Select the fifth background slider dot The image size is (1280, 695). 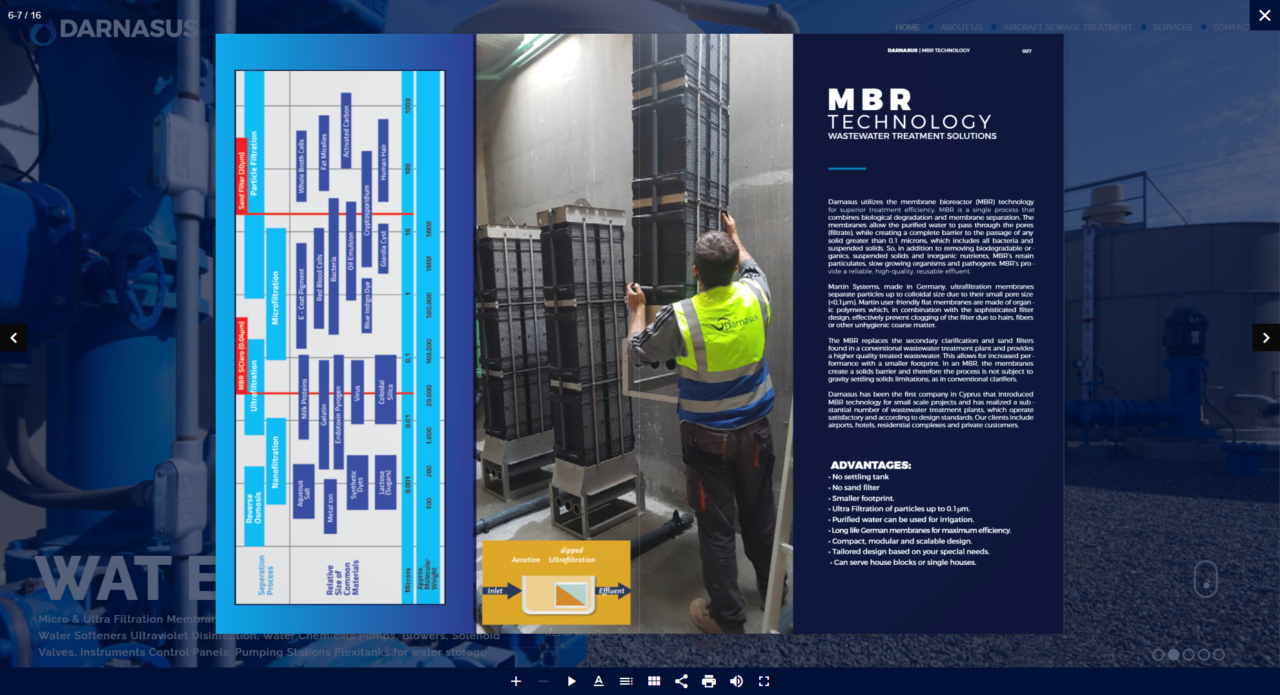[1218, 655]
